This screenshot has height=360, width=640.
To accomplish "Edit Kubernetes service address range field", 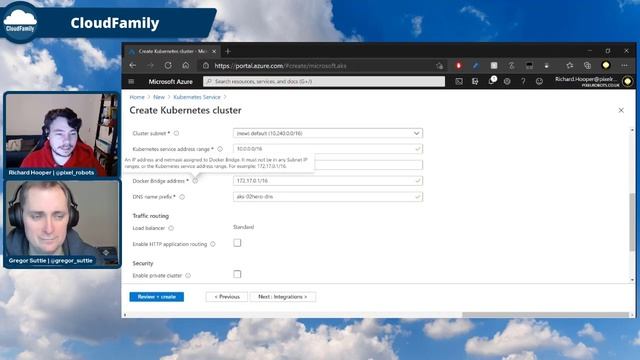I will click(328, 149).
